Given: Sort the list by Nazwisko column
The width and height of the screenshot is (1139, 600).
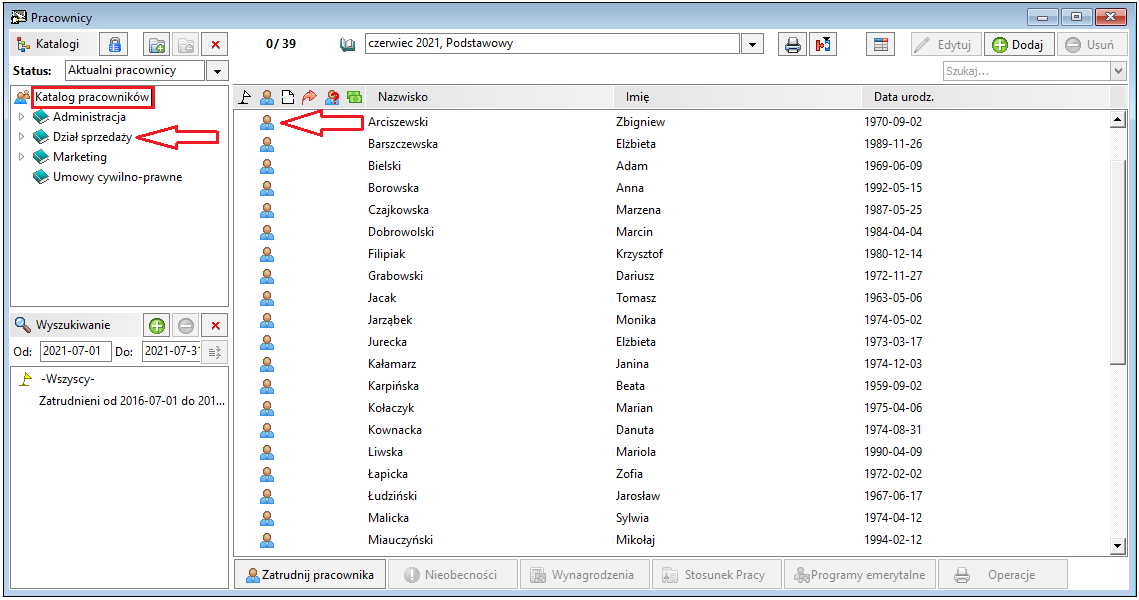Looking at the screenshot, I should click(402, 97).
